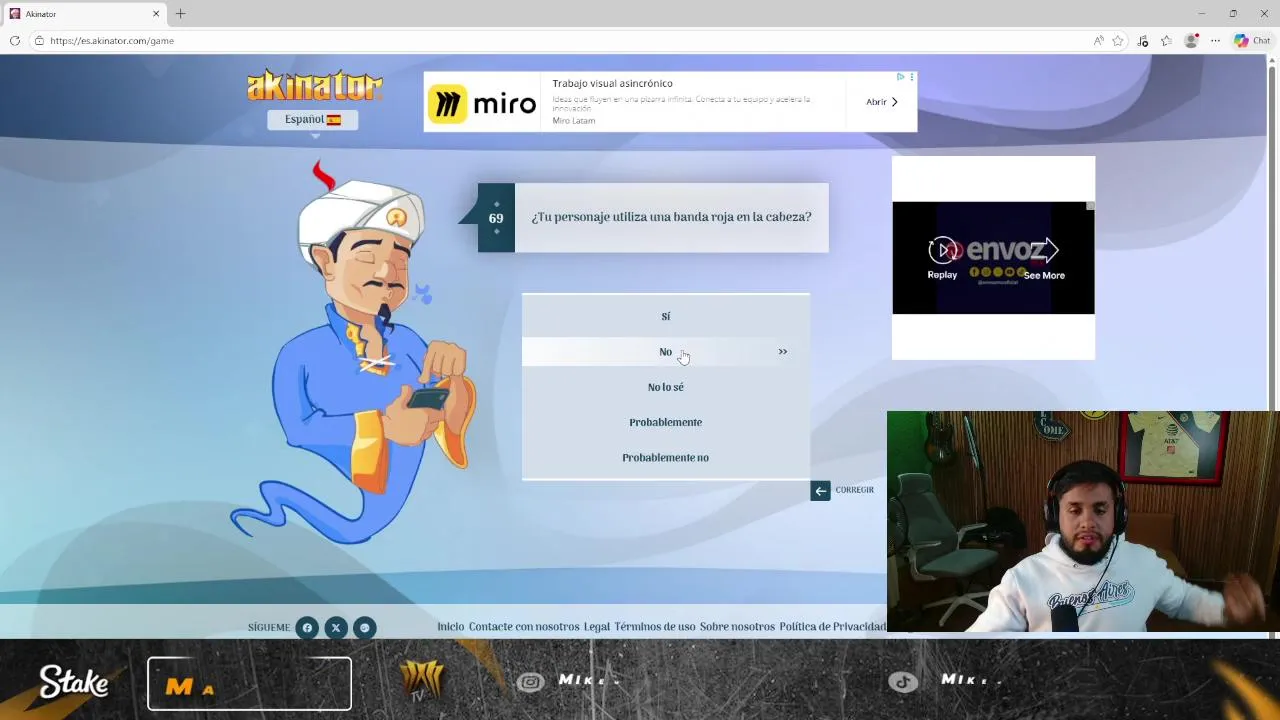Open the Español language selector
The width and height of the screenshot is (1280, 720).
[x=312, y=119]
